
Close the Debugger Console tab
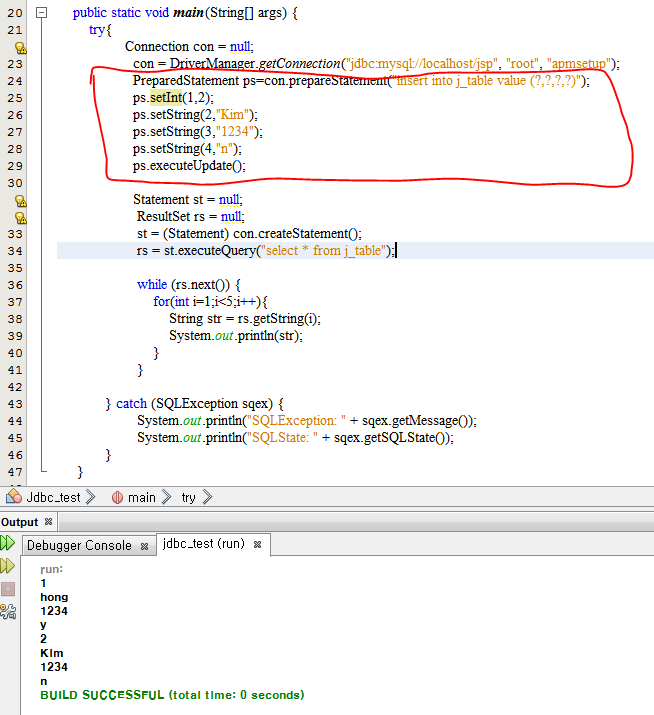pos(143,546)
